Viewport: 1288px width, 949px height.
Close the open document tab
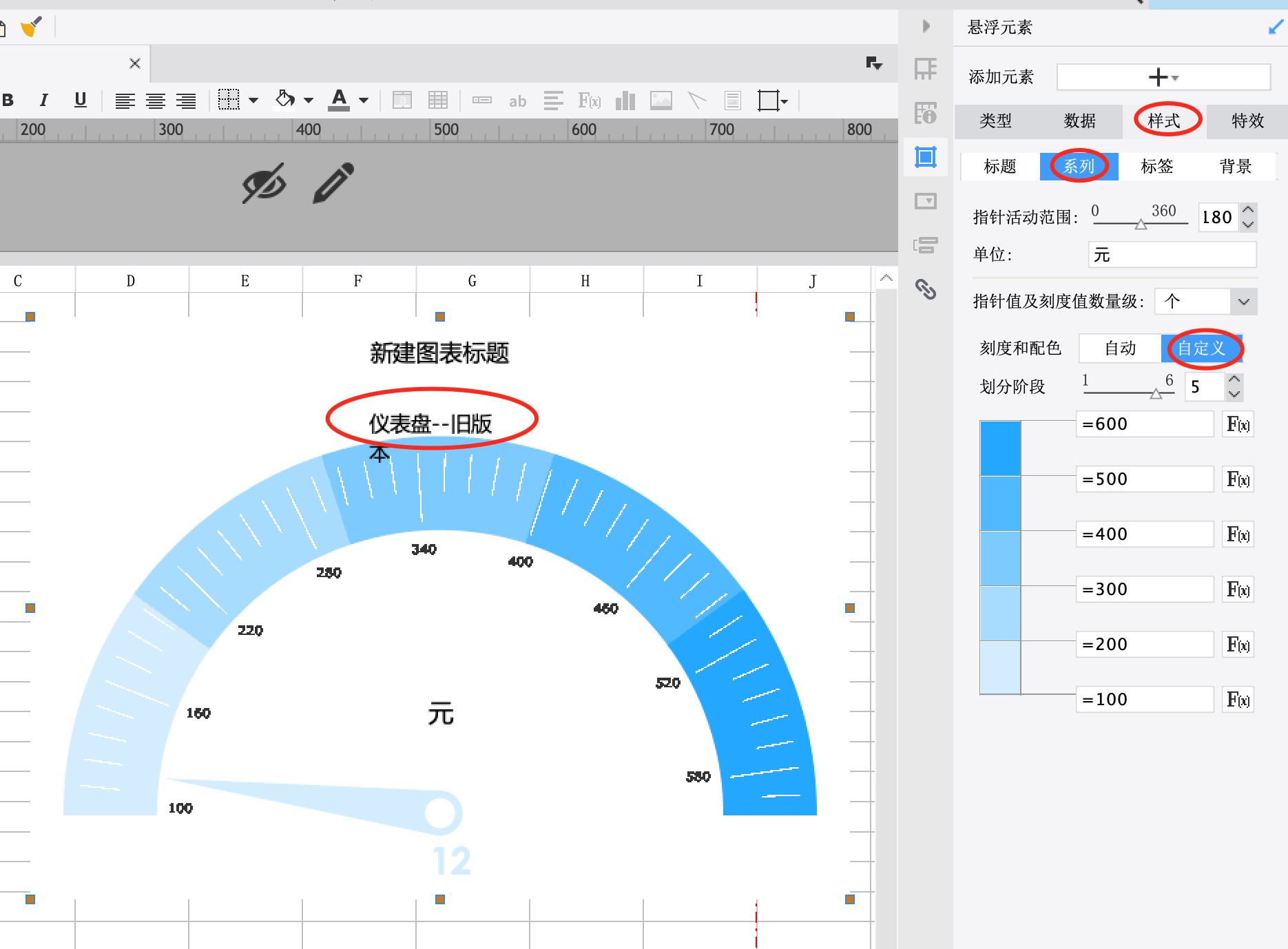tap(135, 63)
